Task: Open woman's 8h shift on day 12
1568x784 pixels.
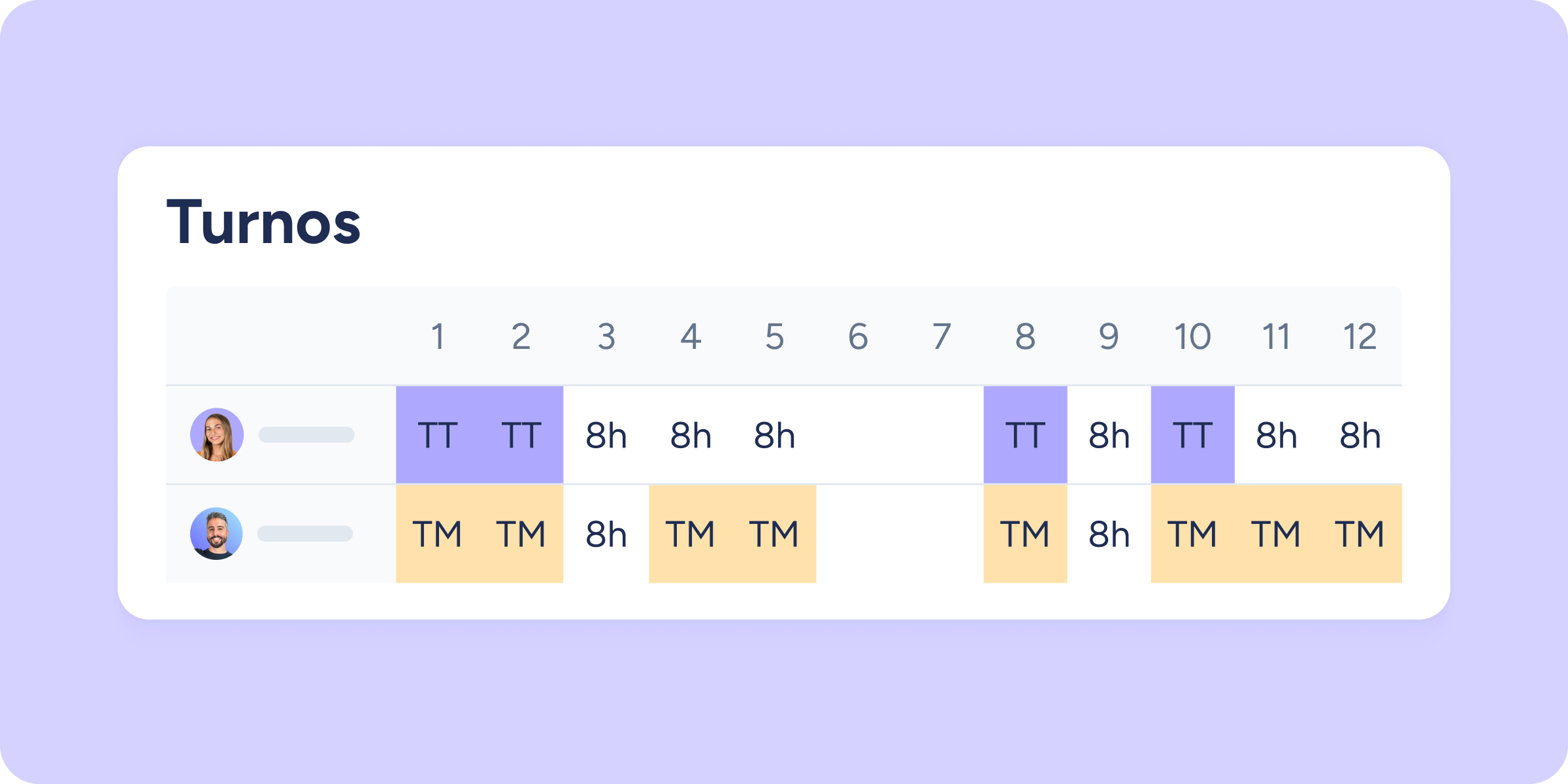Action: coord(1360,435)
